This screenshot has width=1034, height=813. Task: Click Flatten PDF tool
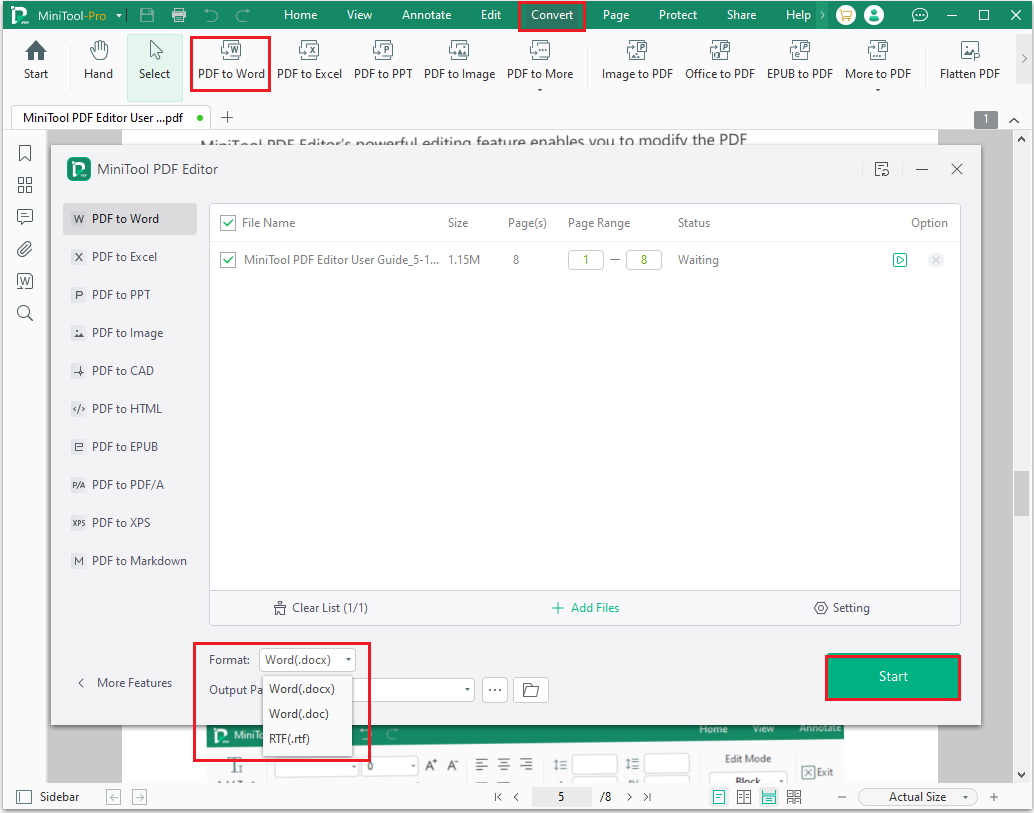click(x=969, y=60)
